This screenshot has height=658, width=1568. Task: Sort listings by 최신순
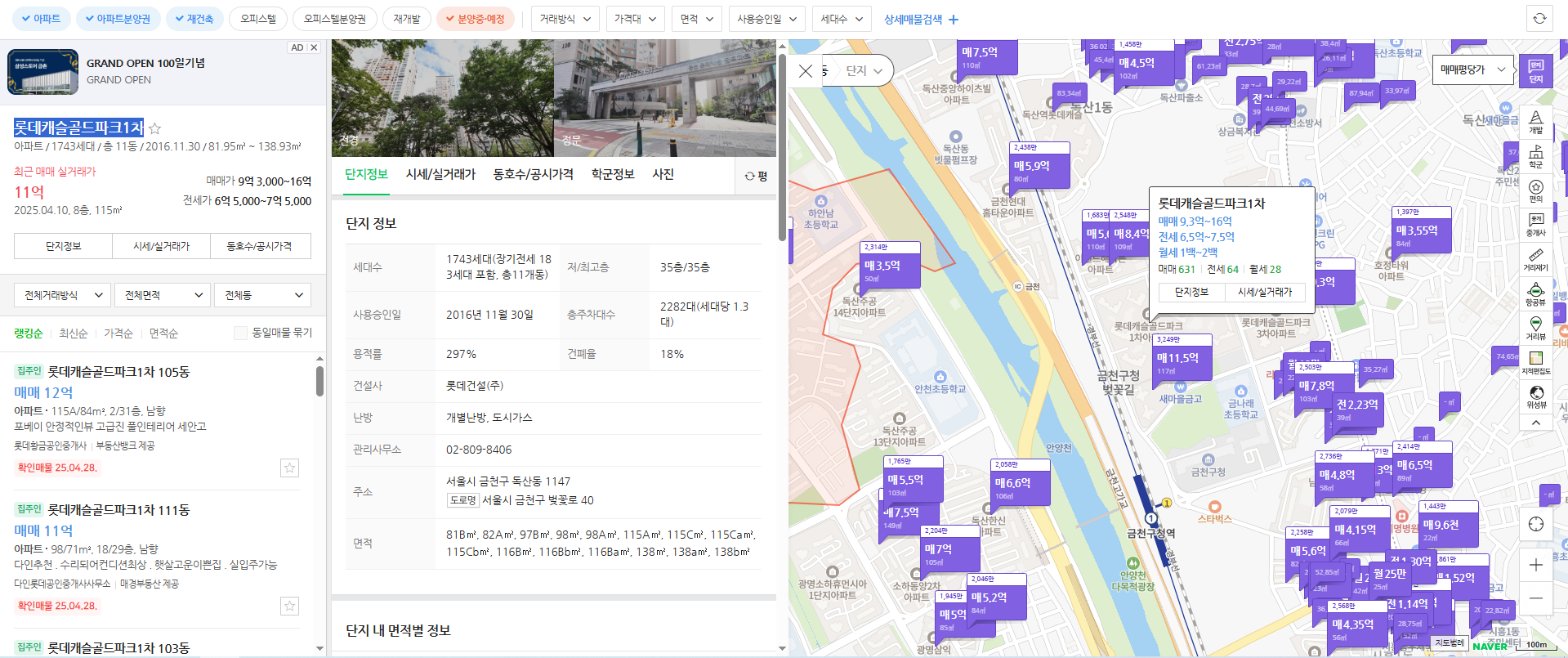73,333
